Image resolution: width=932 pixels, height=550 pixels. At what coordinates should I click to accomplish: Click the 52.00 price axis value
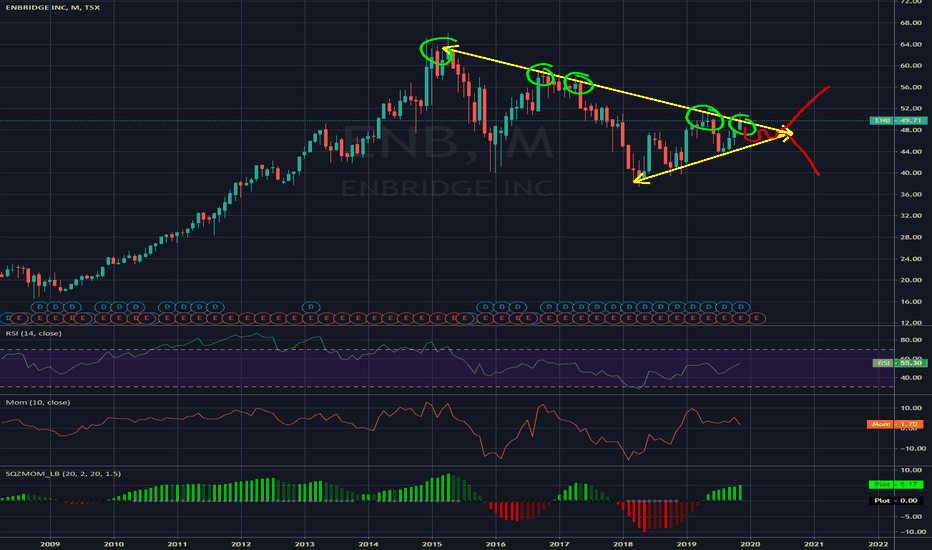(x=911, y=109)
